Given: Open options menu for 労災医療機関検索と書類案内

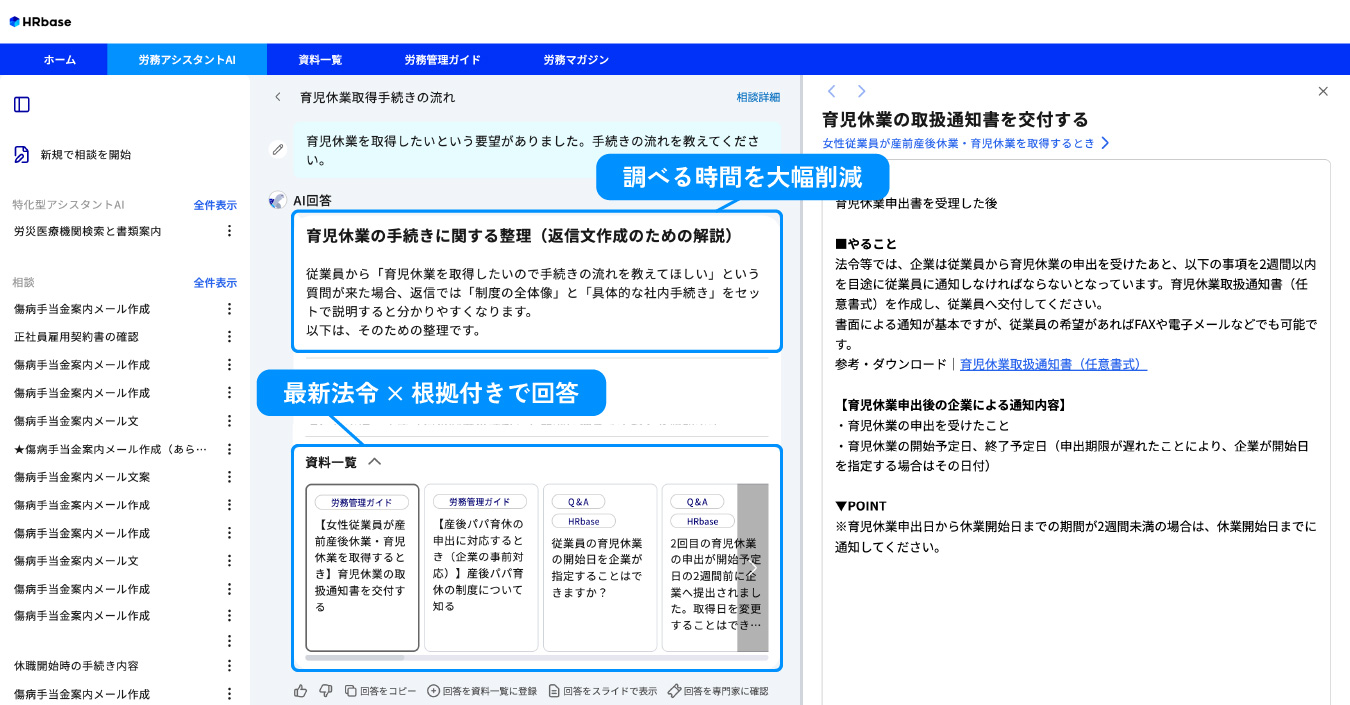Looking at the screenshot, I should [x=229, y=231].
